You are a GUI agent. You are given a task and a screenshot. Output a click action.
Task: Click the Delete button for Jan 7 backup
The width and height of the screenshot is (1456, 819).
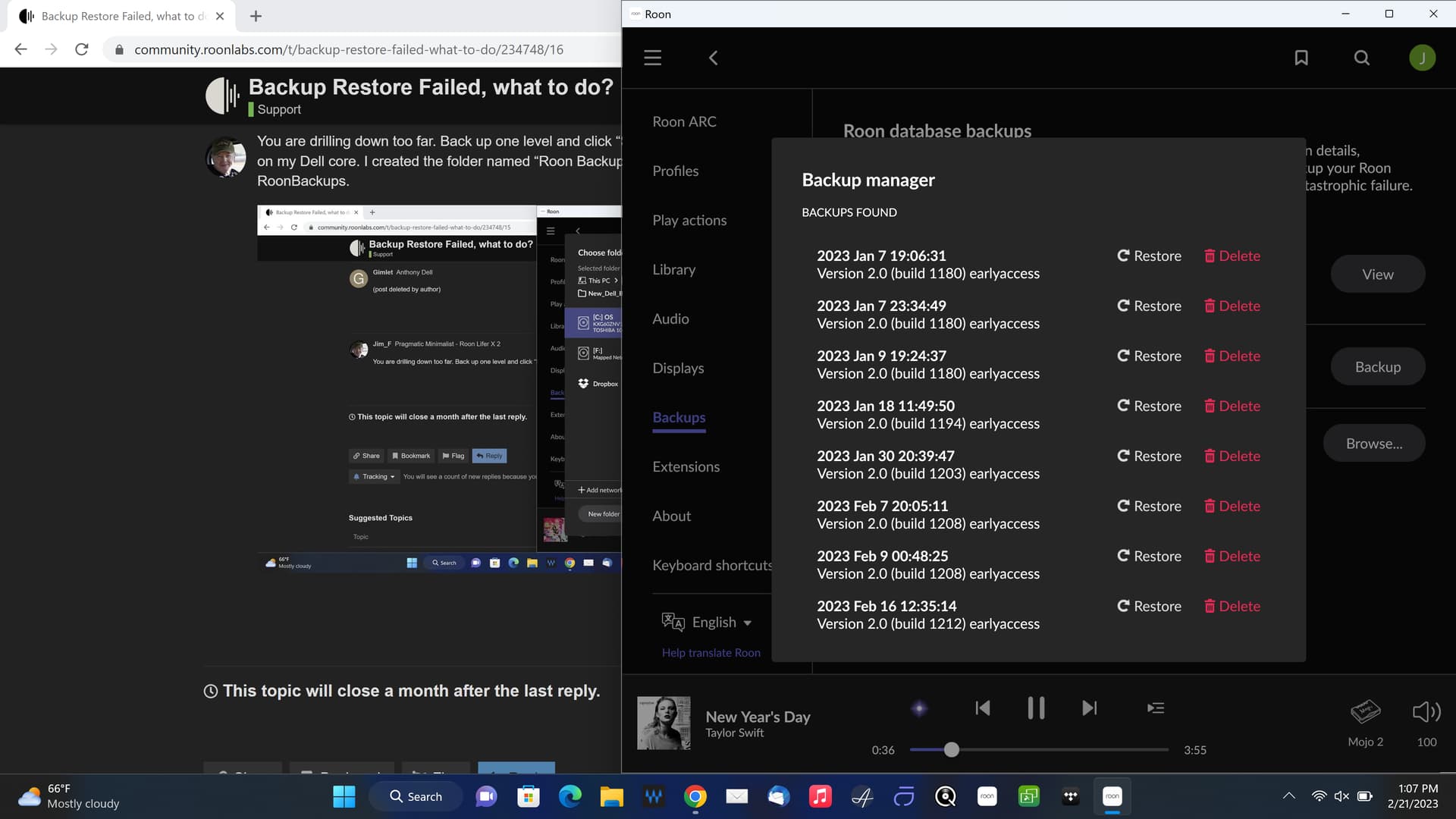click(x=1231, y=255)
